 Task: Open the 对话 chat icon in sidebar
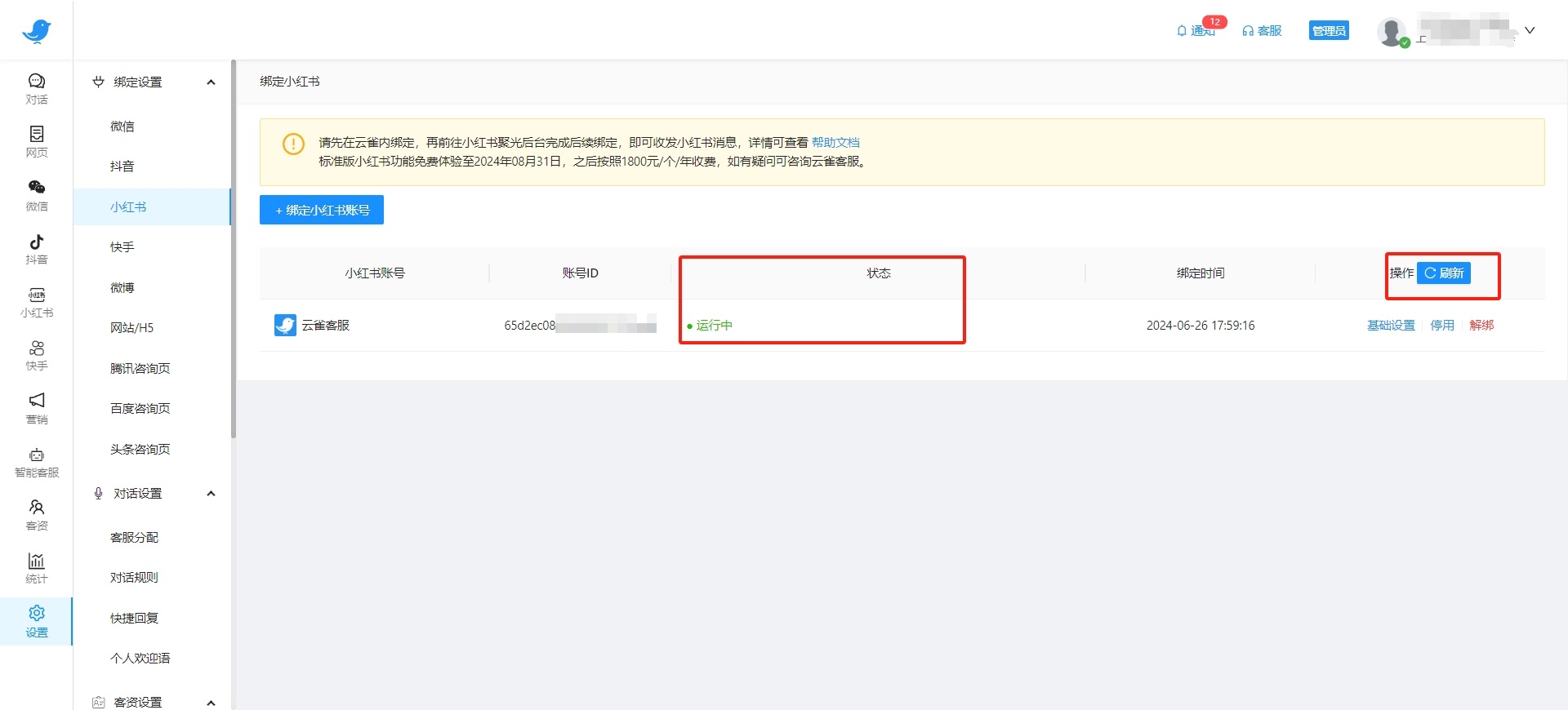coord(37,88)
